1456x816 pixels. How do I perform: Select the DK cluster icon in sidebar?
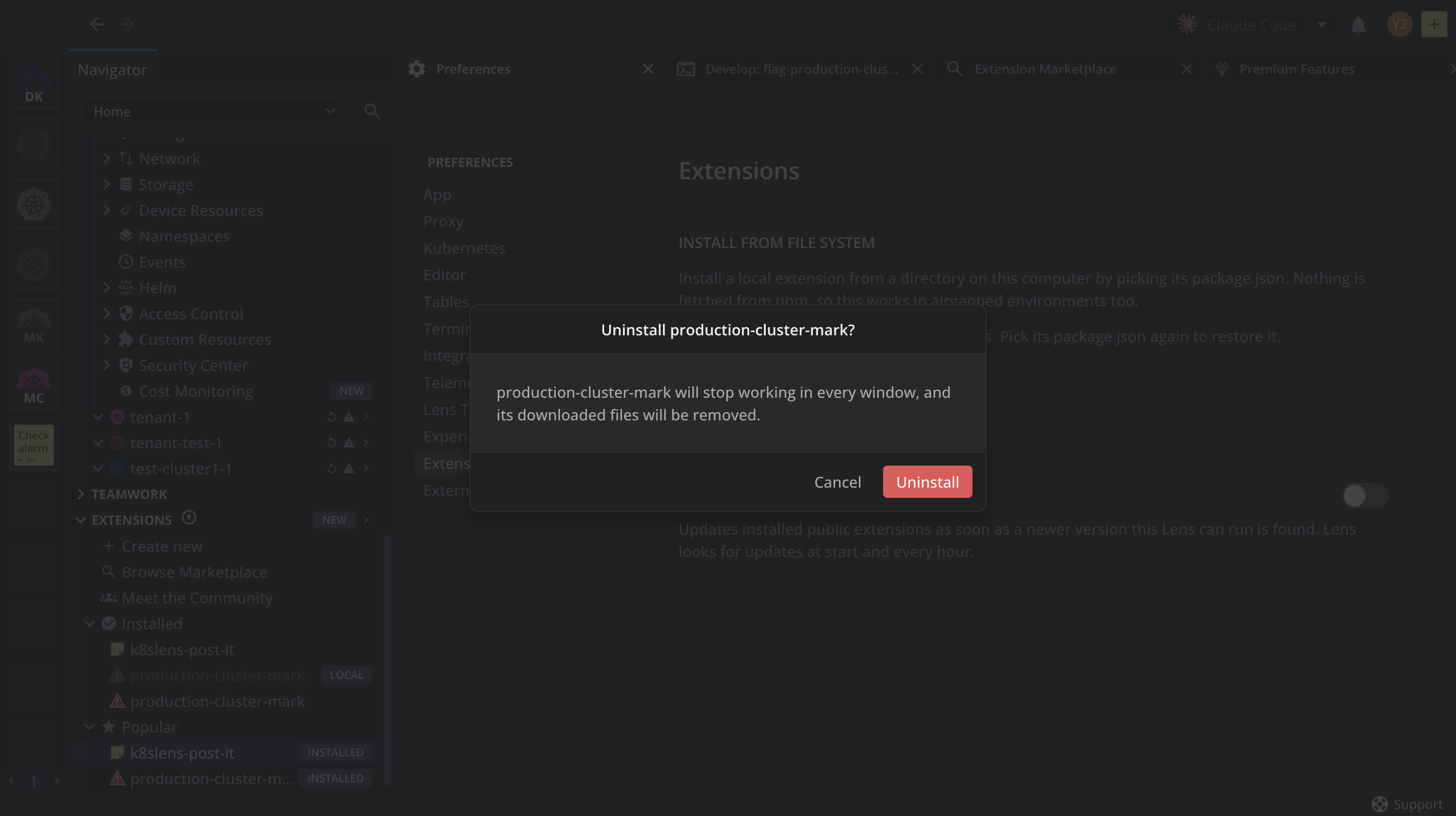34,85
